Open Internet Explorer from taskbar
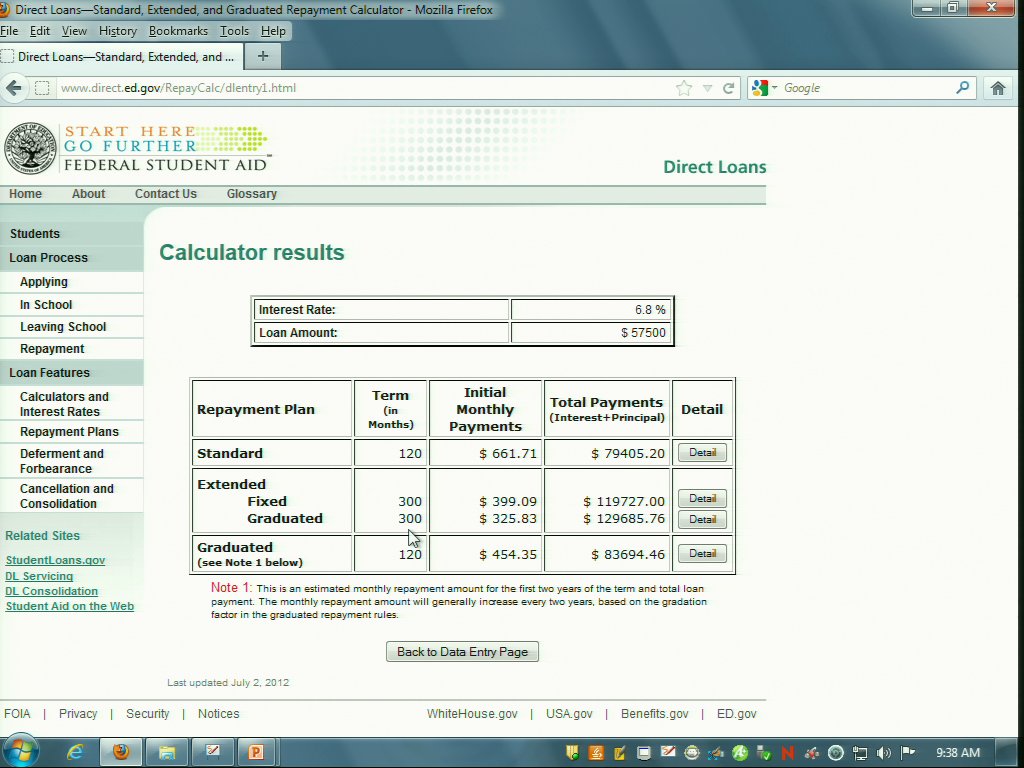Image resolution: width=1024 pixels, height=768 pixels. coord(75,752)
